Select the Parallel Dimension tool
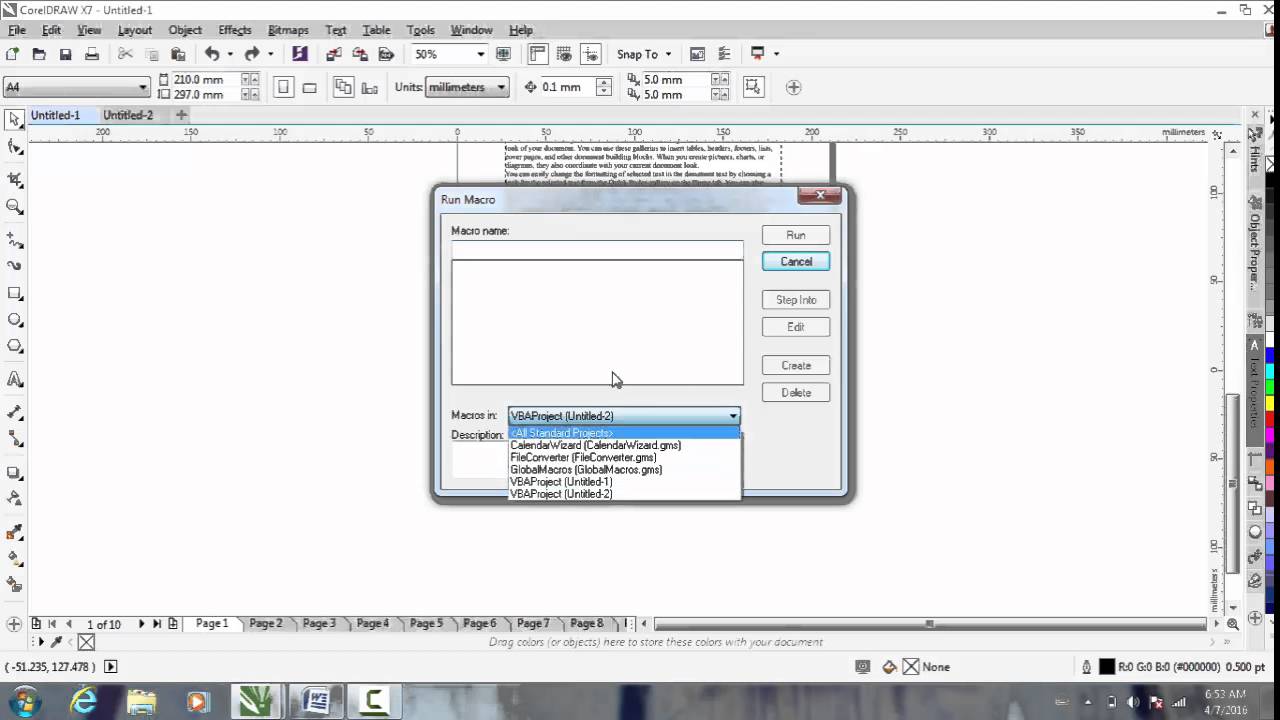 point(14,412)
